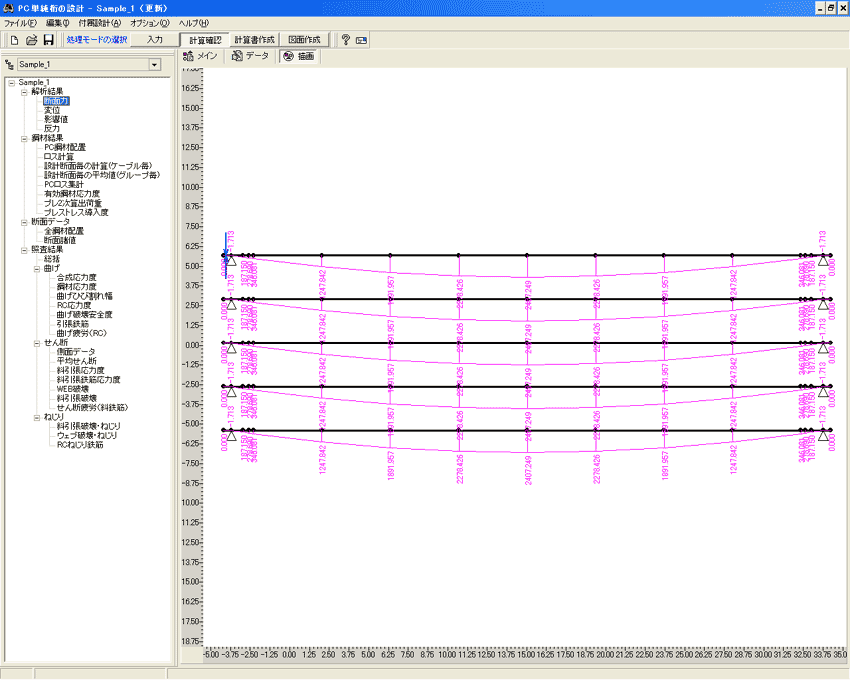Screen dimensions: 850x680
Task: Toggle the 図面作成 mode button
Action: tap(305, 40)
